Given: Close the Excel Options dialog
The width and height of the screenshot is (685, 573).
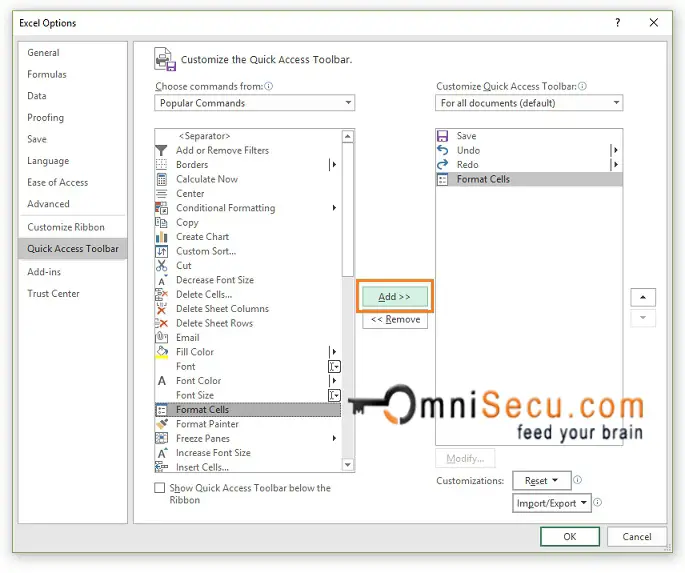Looking at the screenshot, I should (x=654, y=22).
